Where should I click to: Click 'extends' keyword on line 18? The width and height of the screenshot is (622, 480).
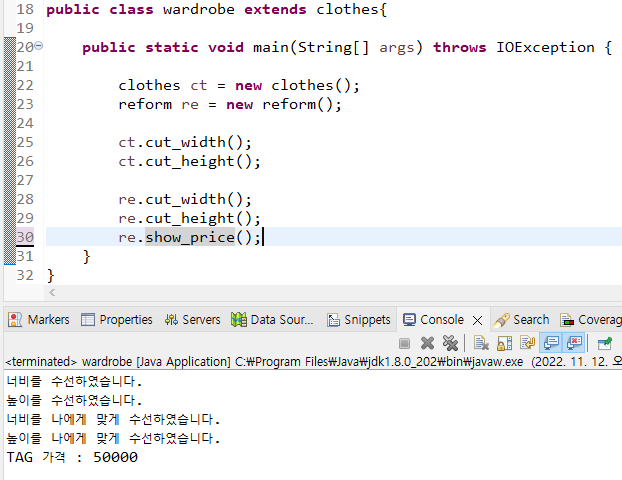click(275, 9)
